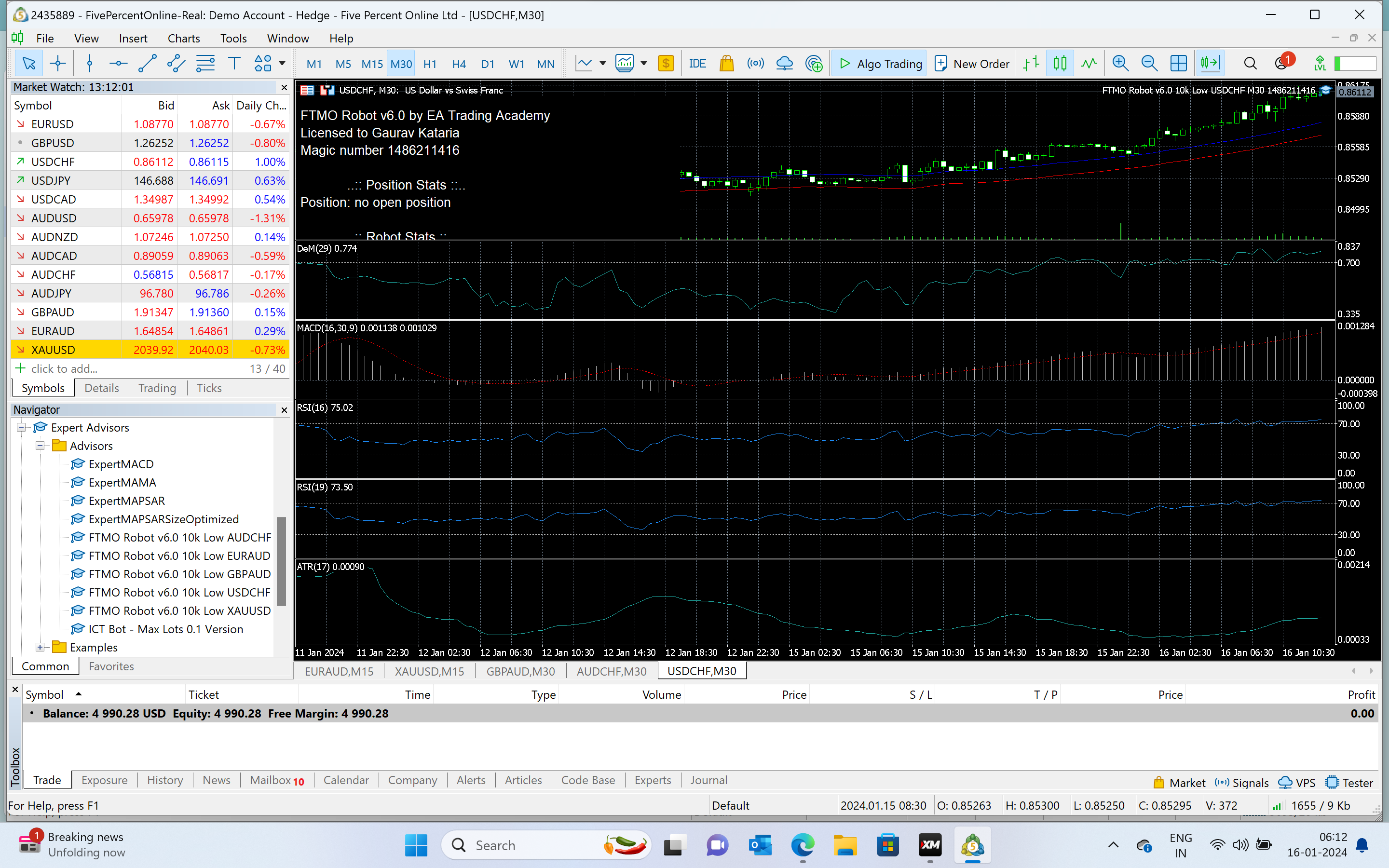The height and width of the screenshot is (868, 1389).
Task: Open the graphical objects shapes dropdown
Action: point(282,63)
